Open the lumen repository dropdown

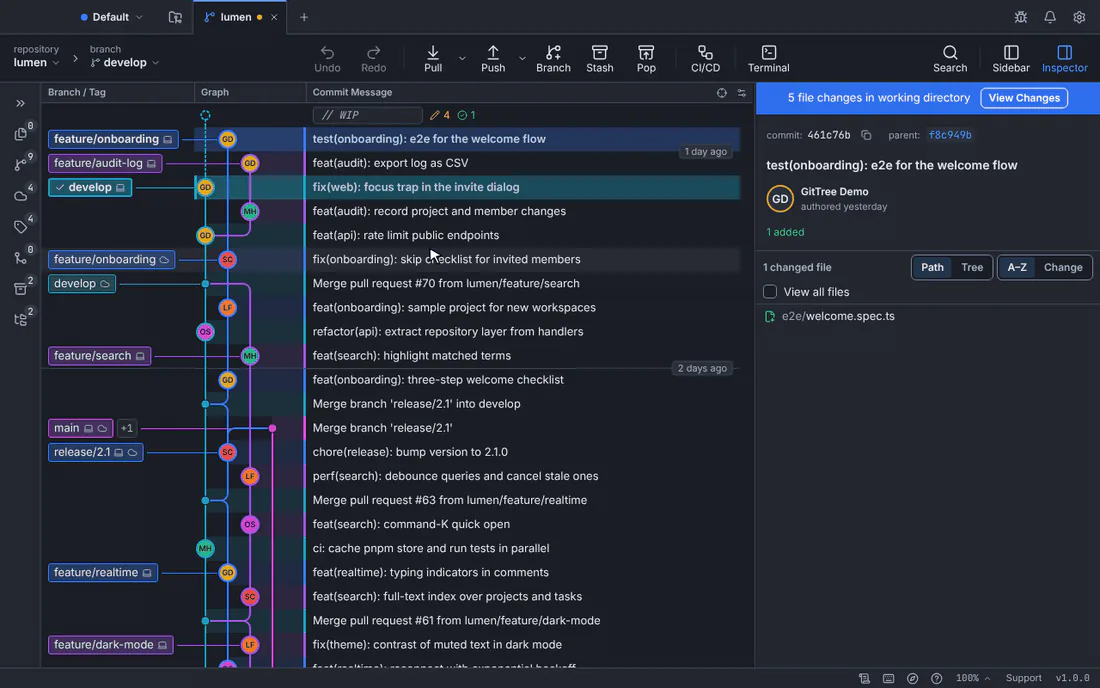click(x=36, y=62)
